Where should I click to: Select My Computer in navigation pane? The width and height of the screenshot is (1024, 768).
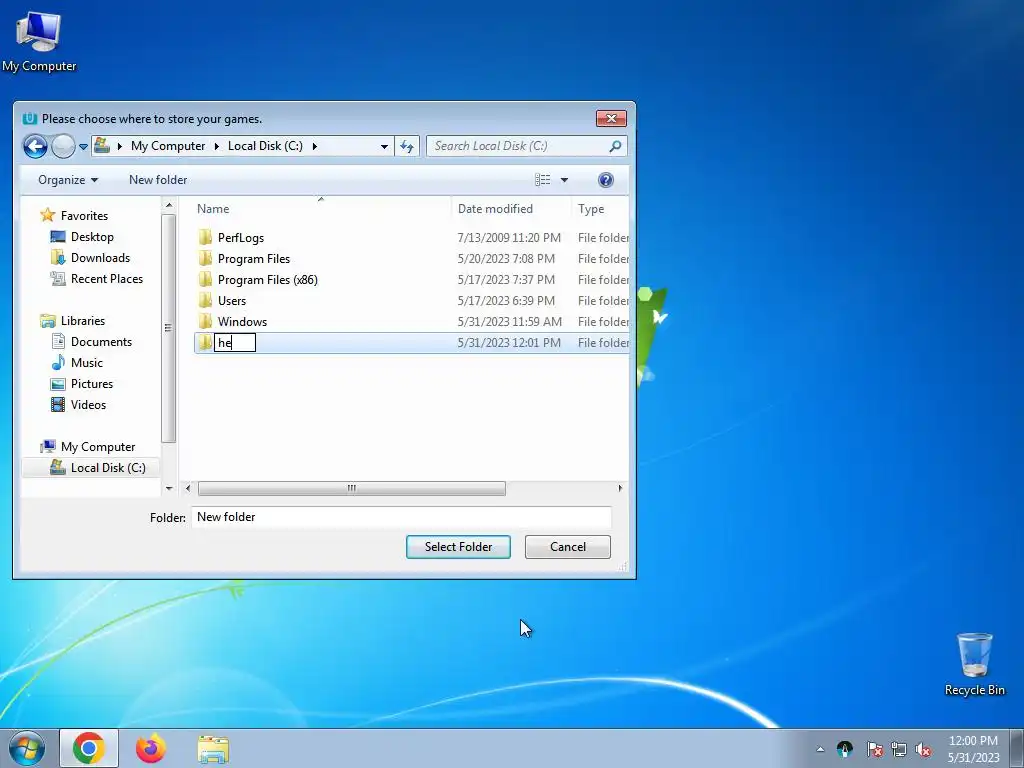click(x=98, y=447)
